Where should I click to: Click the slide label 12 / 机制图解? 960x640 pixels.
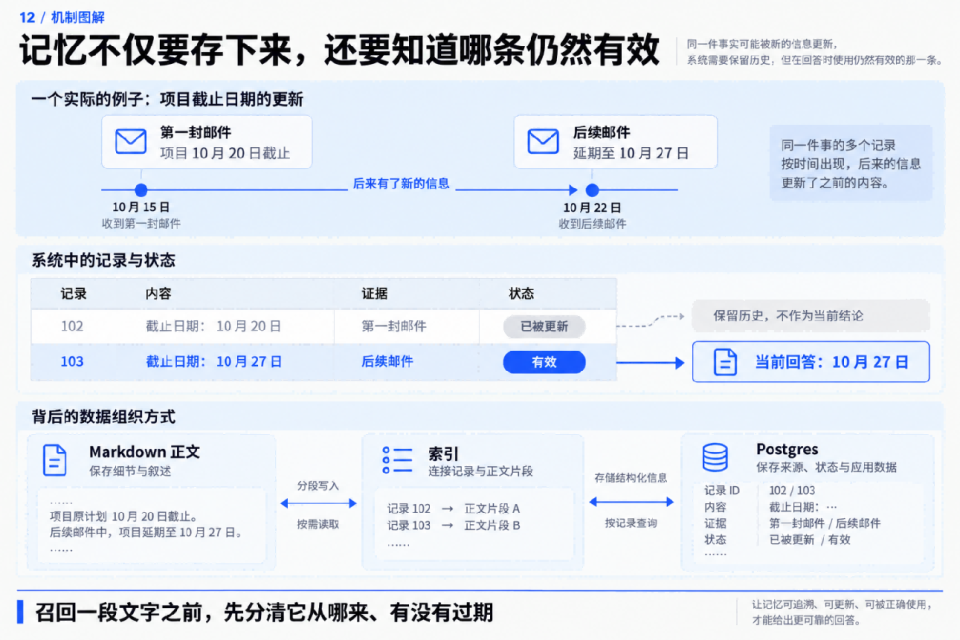coord(62,17)
